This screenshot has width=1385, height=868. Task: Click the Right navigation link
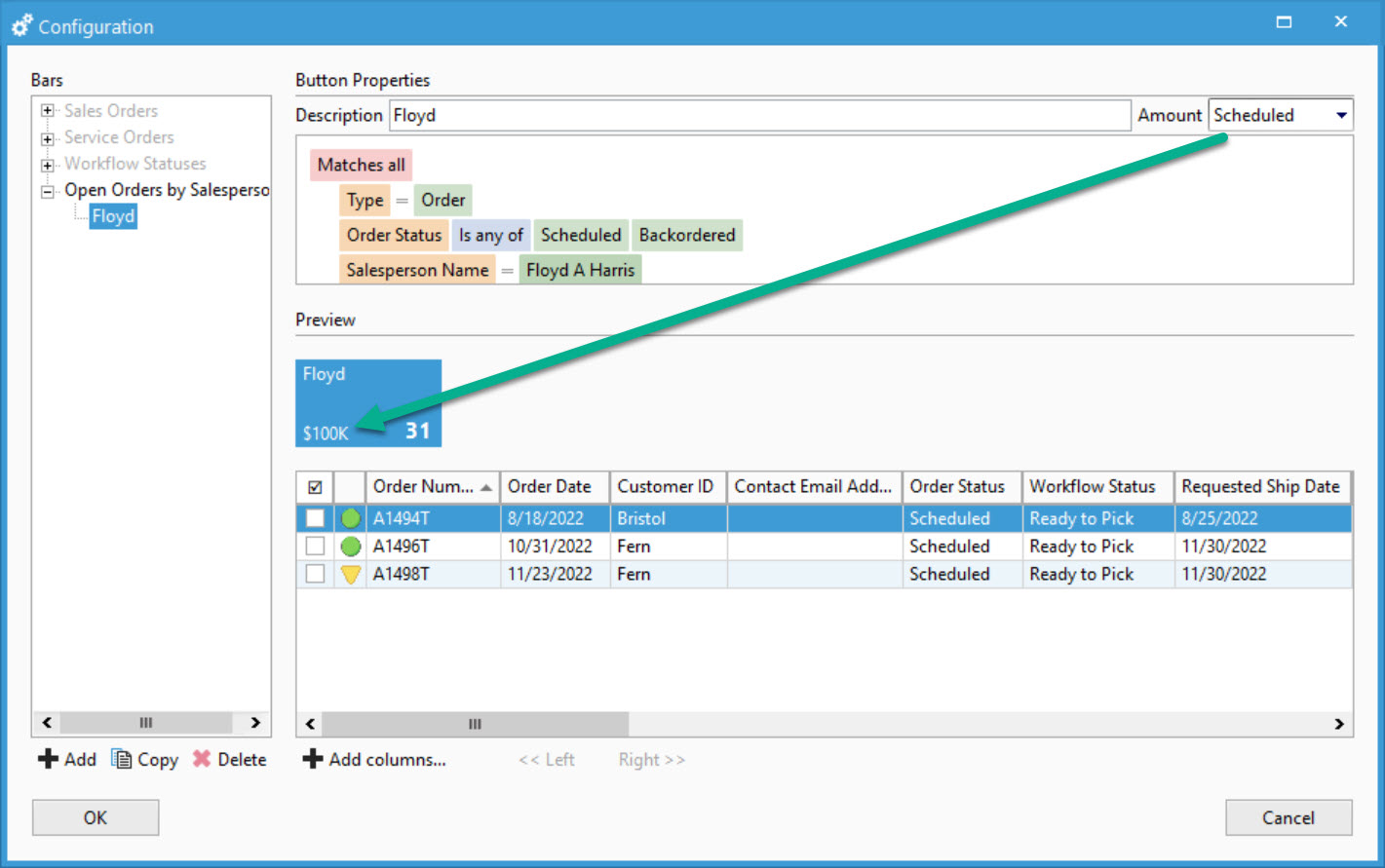pyautogui.click(x=650, y=759)
